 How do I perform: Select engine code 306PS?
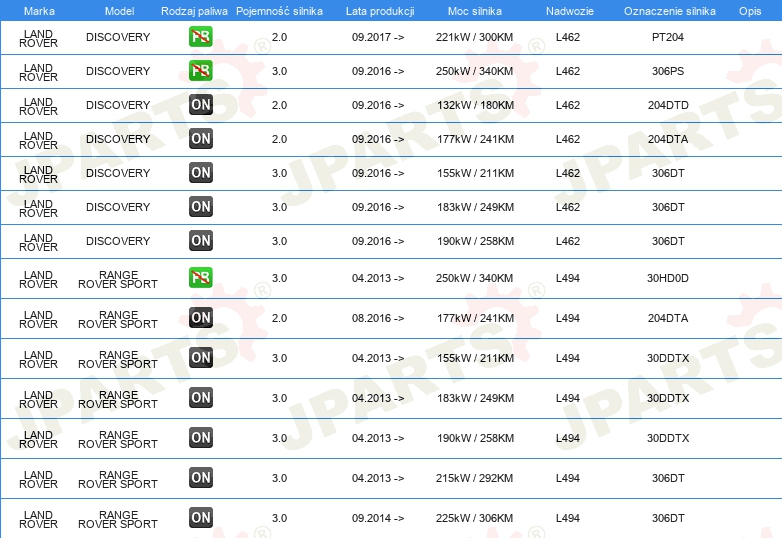(x=667, y=71)
